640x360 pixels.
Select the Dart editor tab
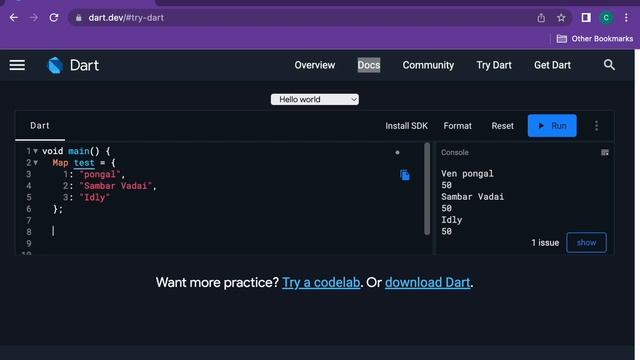[x=40, y=126]
